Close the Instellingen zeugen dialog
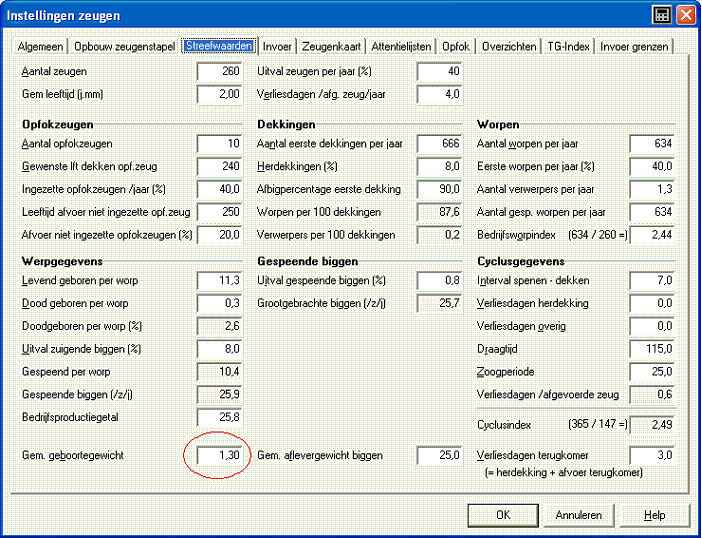702x538 pixels. [685, 15]
